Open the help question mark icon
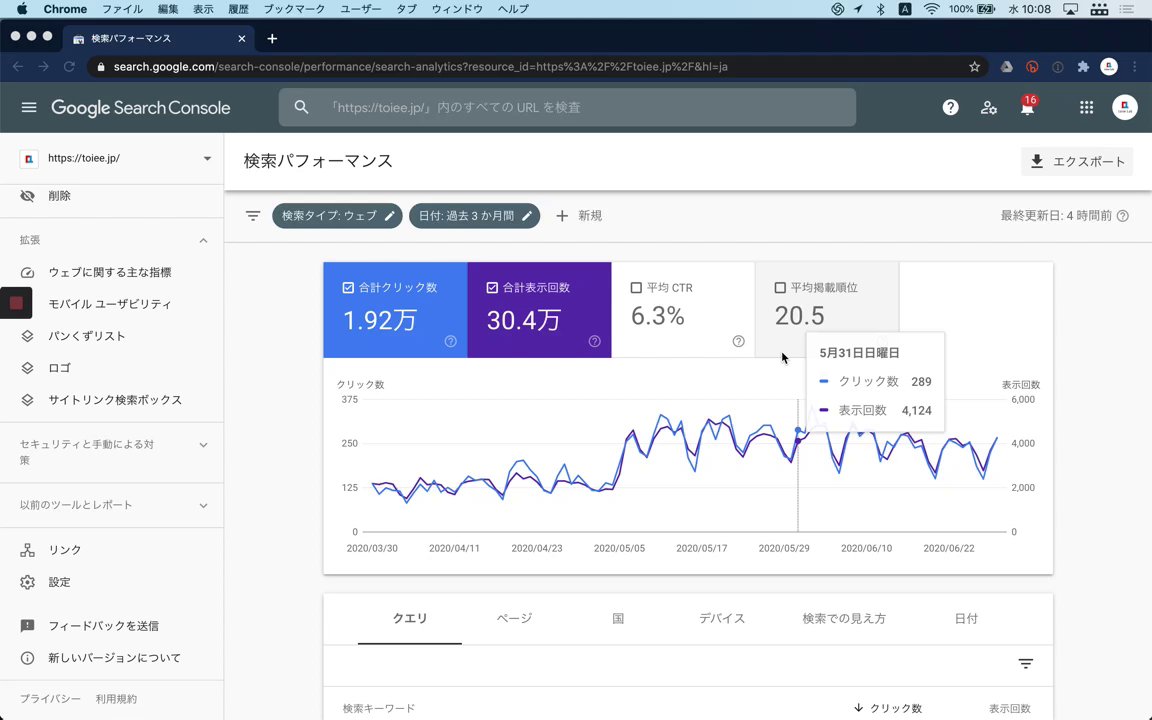Screen dimensions: 1152x720 coord(950,107)
